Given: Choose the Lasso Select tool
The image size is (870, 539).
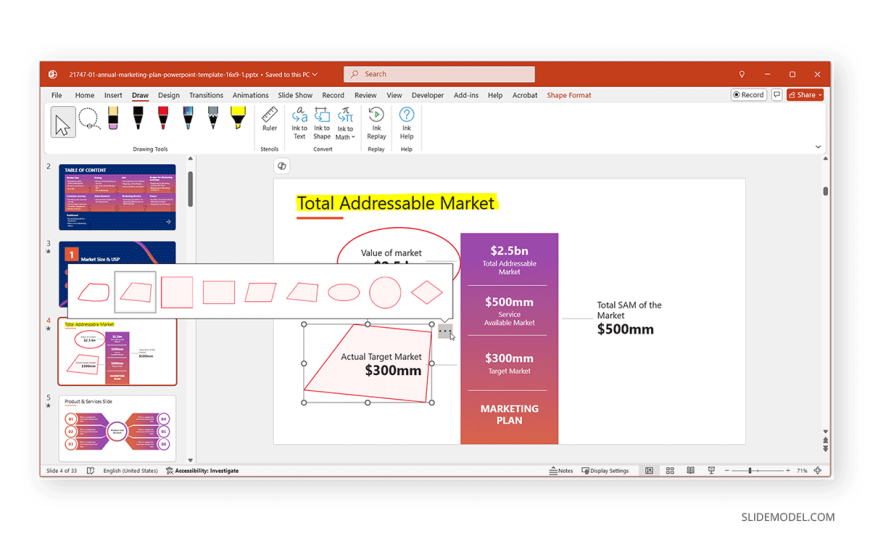Looking at the screenshot, I should (x=89, y=119).
